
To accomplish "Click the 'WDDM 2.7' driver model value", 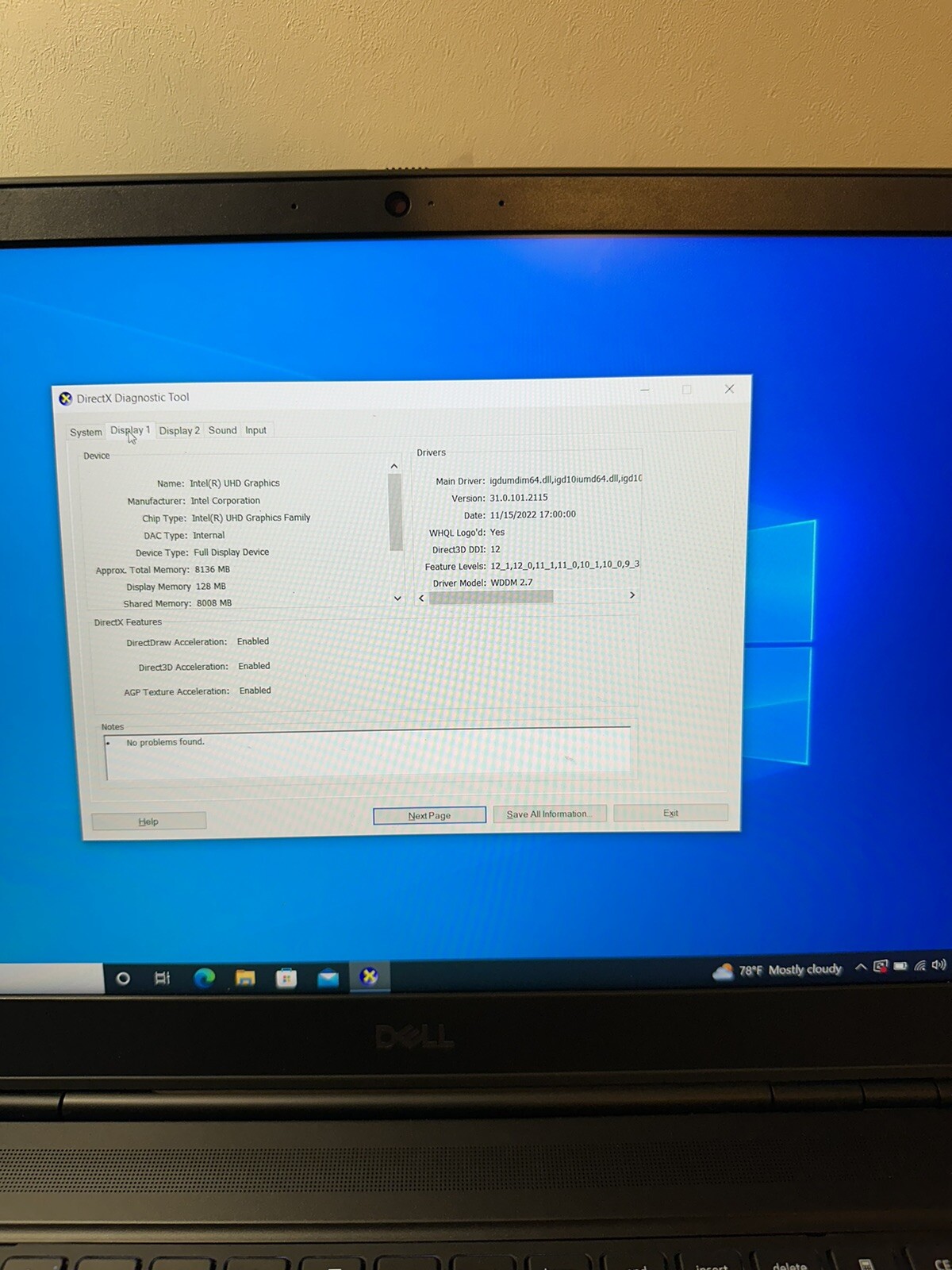I will tap(512, 583).
